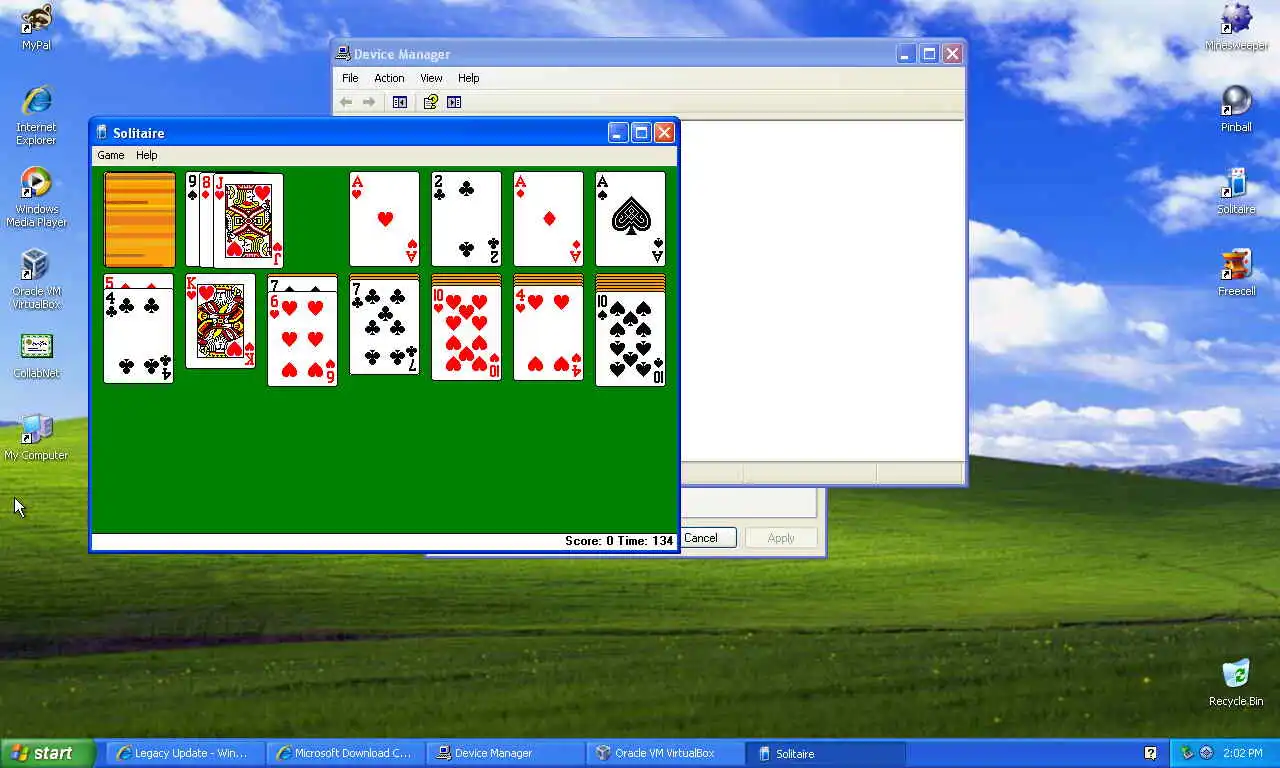The width and height of the screenshot is (1280, 768).
Task: Minimize the Device Manager window
Action: click(x=905, y=54)
